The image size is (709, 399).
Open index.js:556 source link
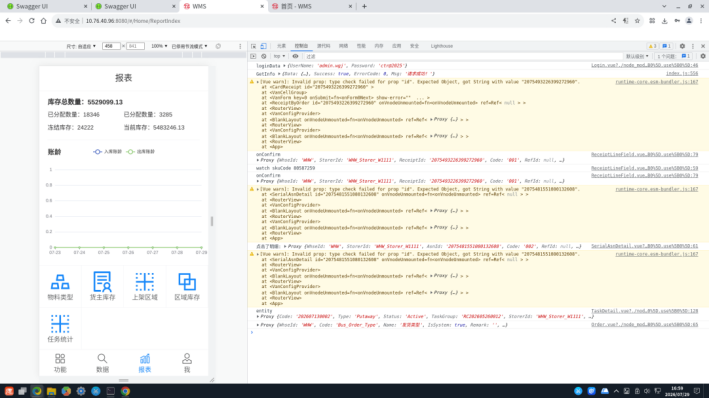point(682,74)
